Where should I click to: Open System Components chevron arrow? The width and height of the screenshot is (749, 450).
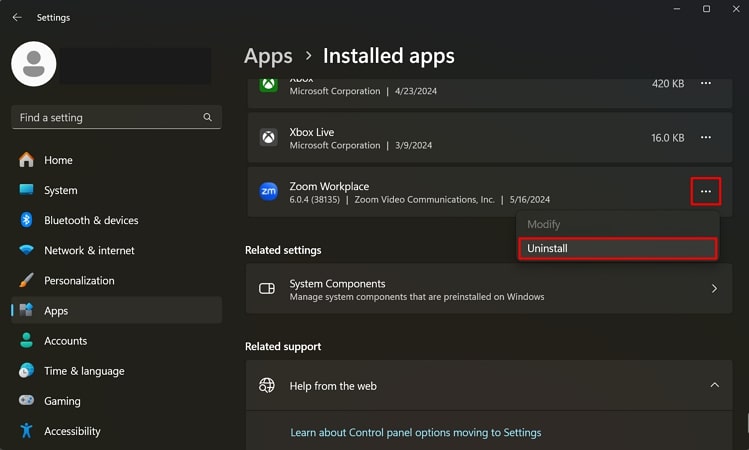pyautogui.click(x=714, y=289)
